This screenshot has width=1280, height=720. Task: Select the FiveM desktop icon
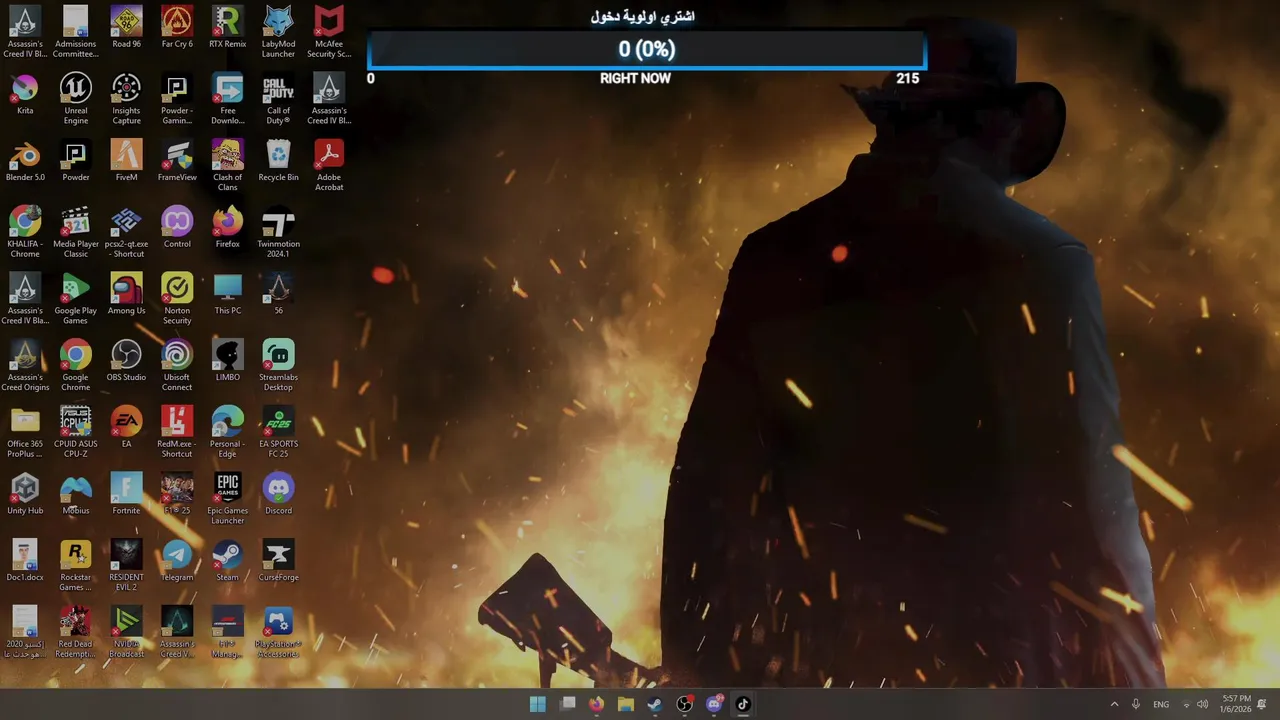[126, 162]
